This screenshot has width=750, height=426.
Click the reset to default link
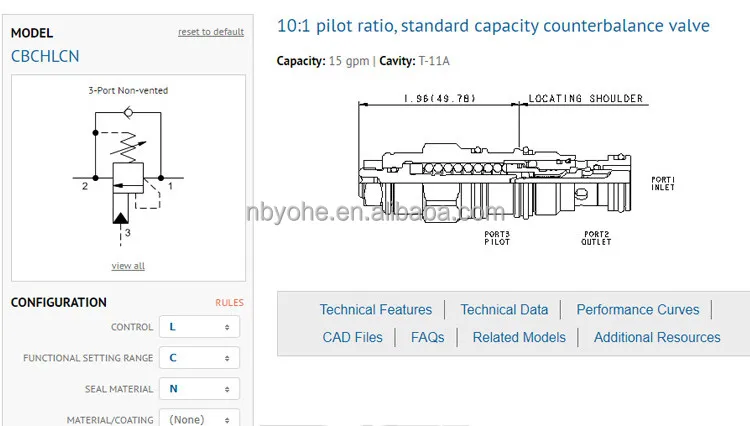pos(210,32)
